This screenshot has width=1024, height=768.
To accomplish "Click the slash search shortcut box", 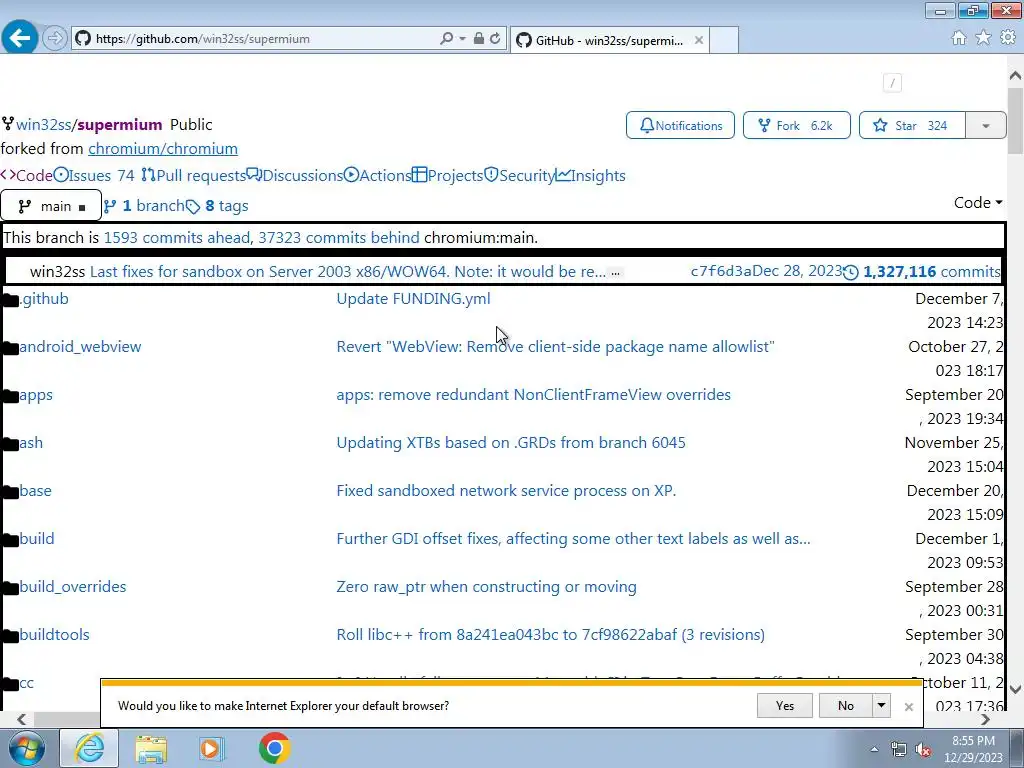I will tap(892, 83).
